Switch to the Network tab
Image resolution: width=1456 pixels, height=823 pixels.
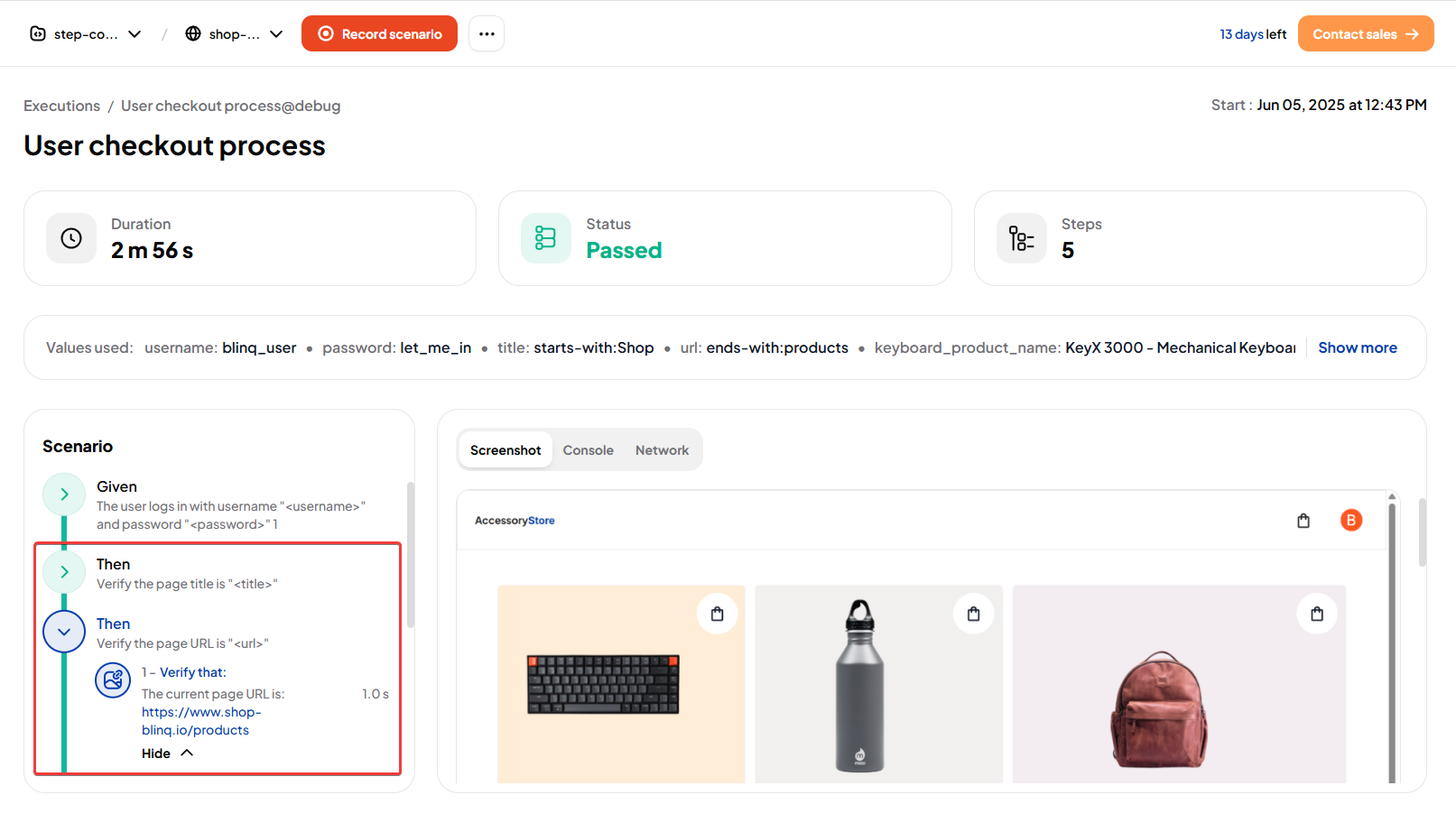(662, 450)
